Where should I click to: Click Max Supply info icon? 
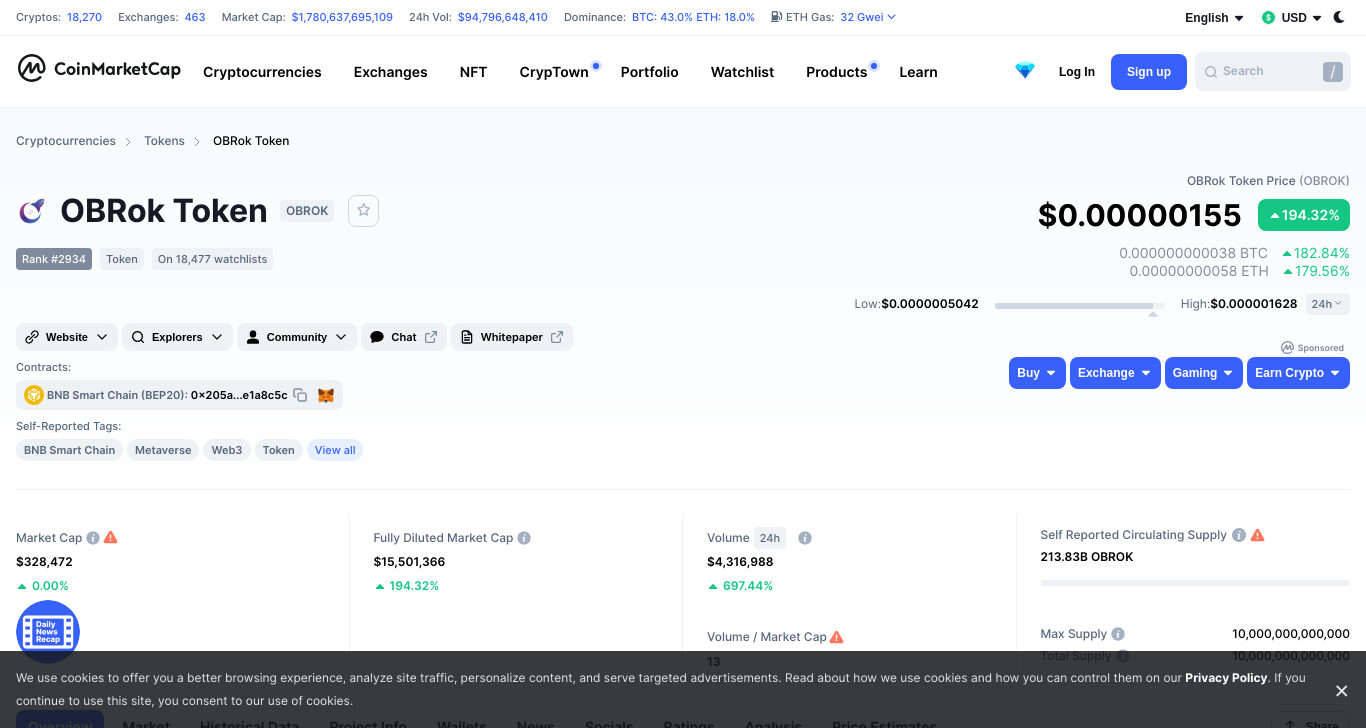tap(1118, 634)
